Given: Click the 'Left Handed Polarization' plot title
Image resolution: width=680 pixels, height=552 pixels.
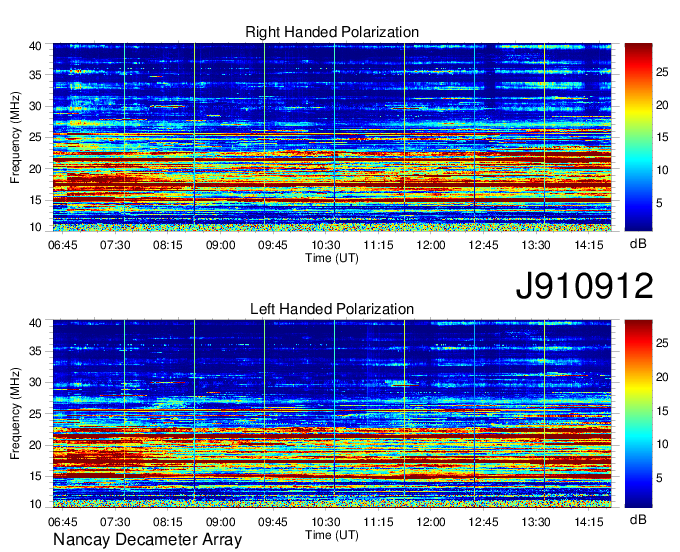Looking at the screenshot, I should click(x=332, y=309).
